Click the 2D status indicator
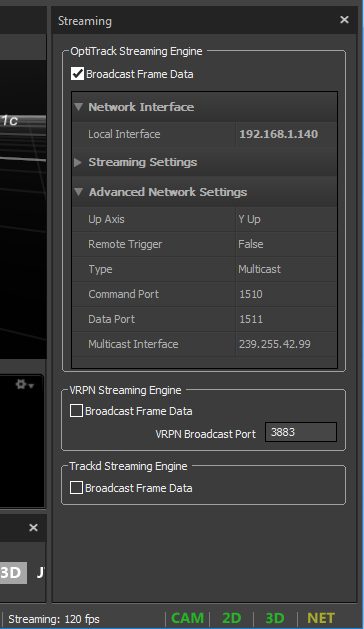 pyautogui.click(x=232, y=618)
